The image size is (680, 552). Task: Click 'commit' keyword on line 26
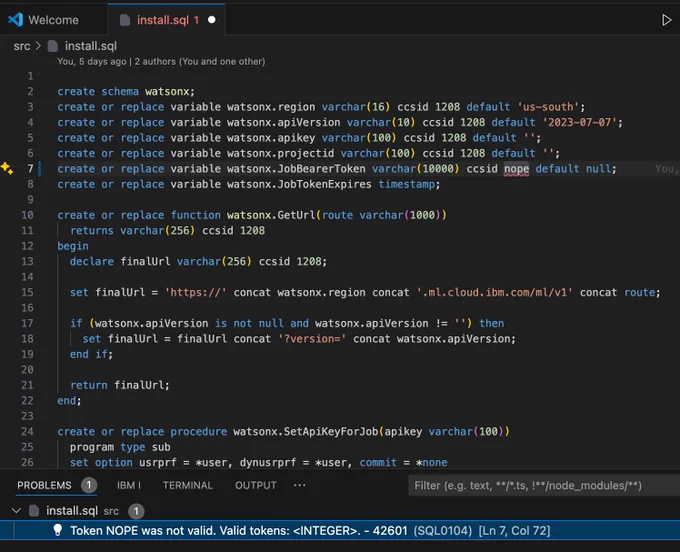tap(378, 463)
